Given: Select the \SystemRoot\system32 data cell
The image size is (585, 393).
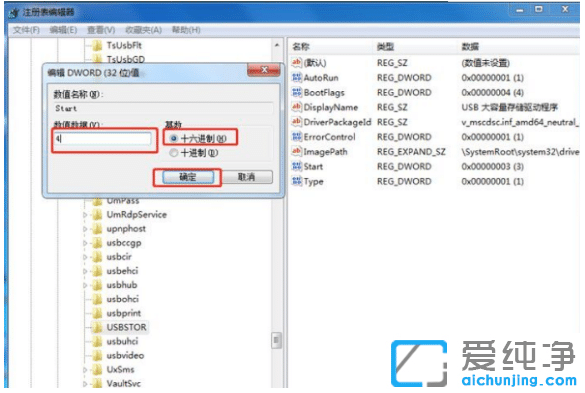Looking at the screenshot, I should pos(520,152).
